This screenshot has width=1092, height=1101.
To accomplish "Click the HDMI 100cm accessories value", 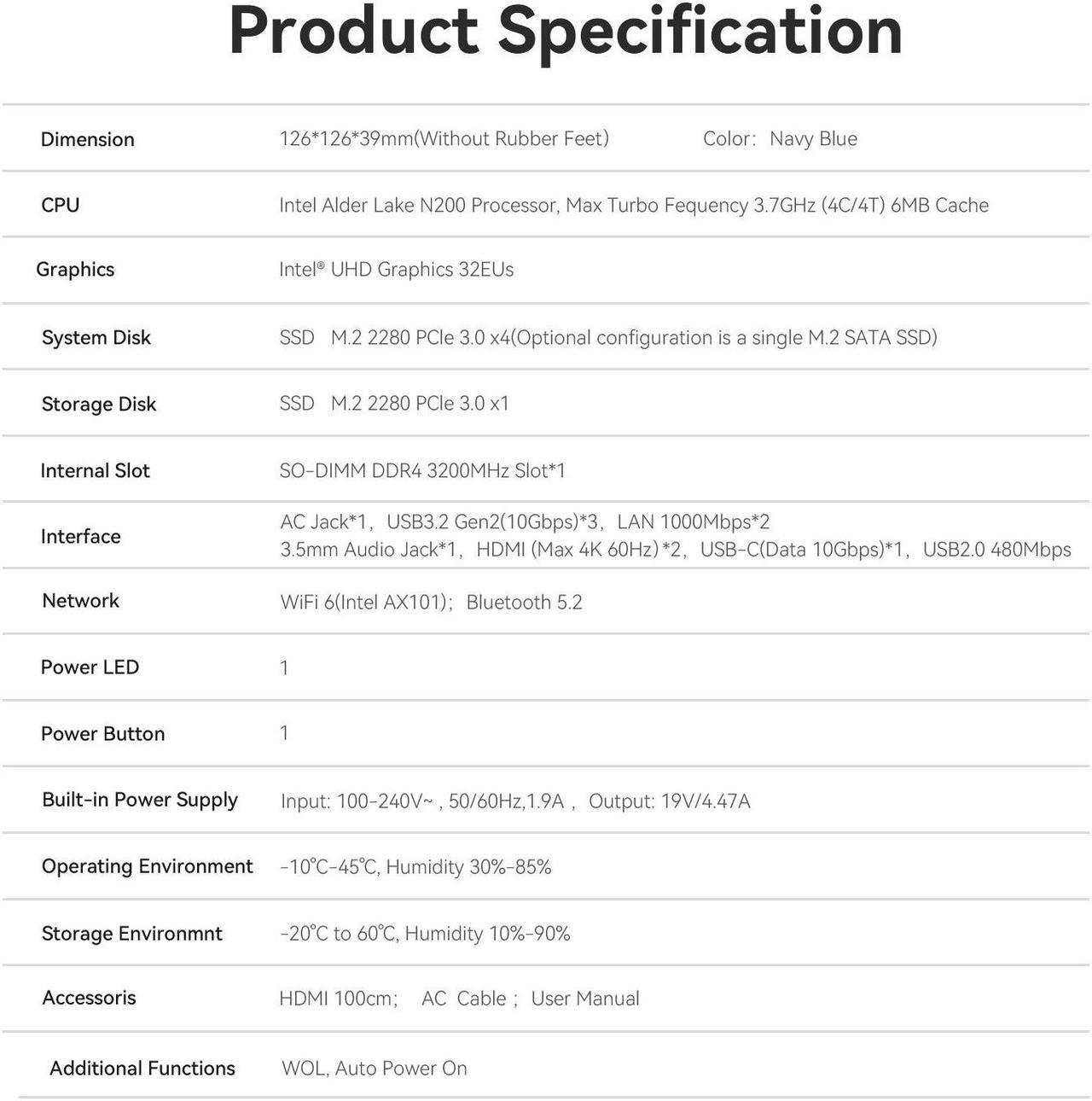I will [459, 998].
